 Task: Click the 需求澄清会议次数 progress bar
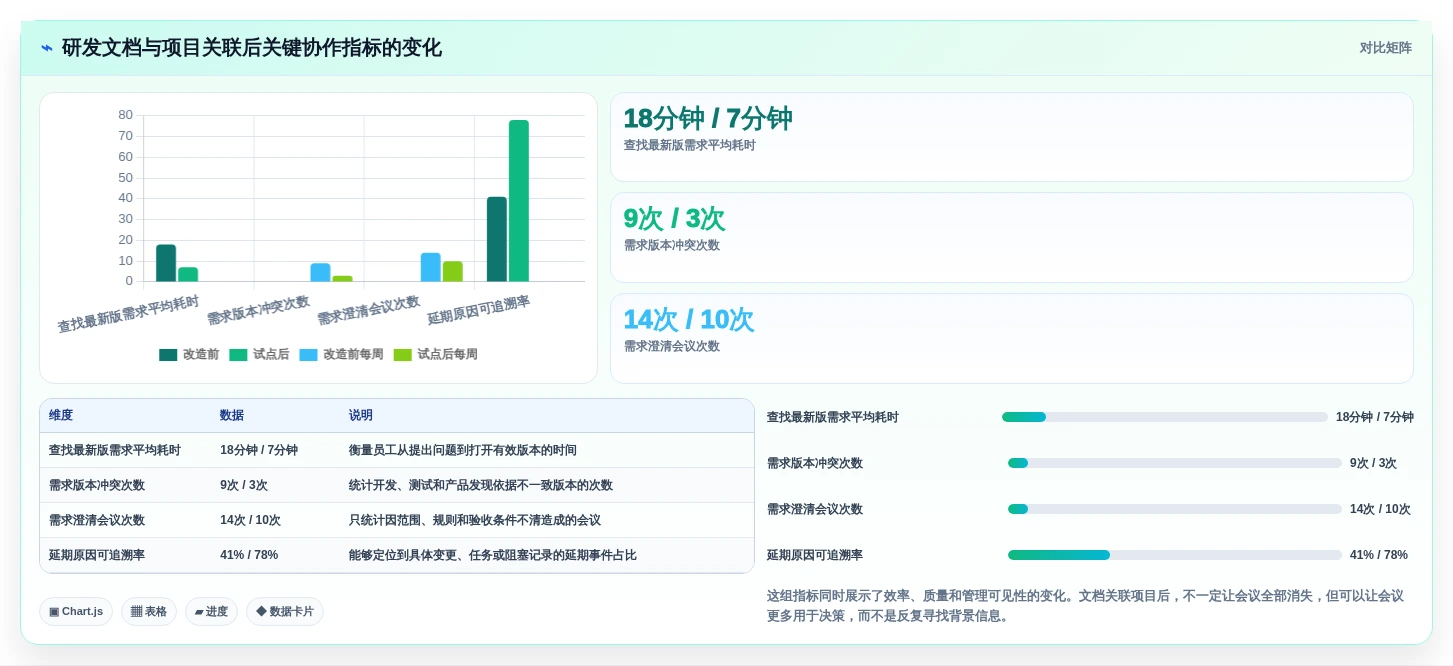(1174, 509)
